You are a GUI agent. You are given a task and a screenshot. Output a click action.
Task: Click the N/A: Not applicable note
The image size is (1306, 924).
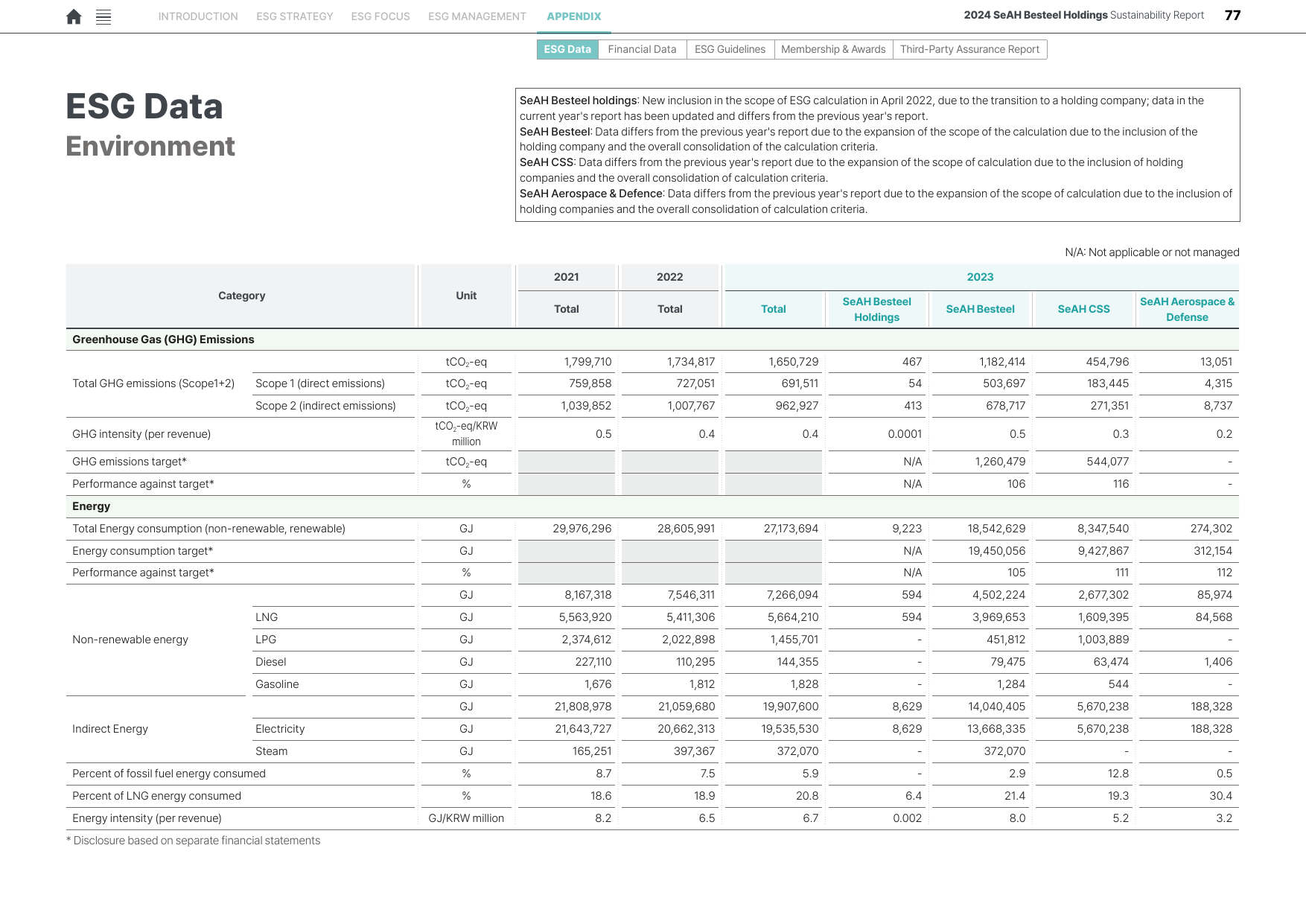point(1152,252)
